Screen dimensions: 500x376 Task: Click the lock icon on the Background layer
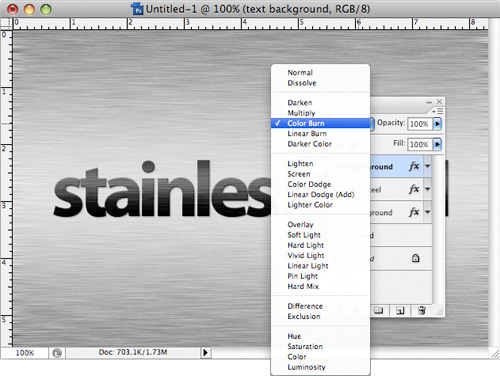[415, 258]
